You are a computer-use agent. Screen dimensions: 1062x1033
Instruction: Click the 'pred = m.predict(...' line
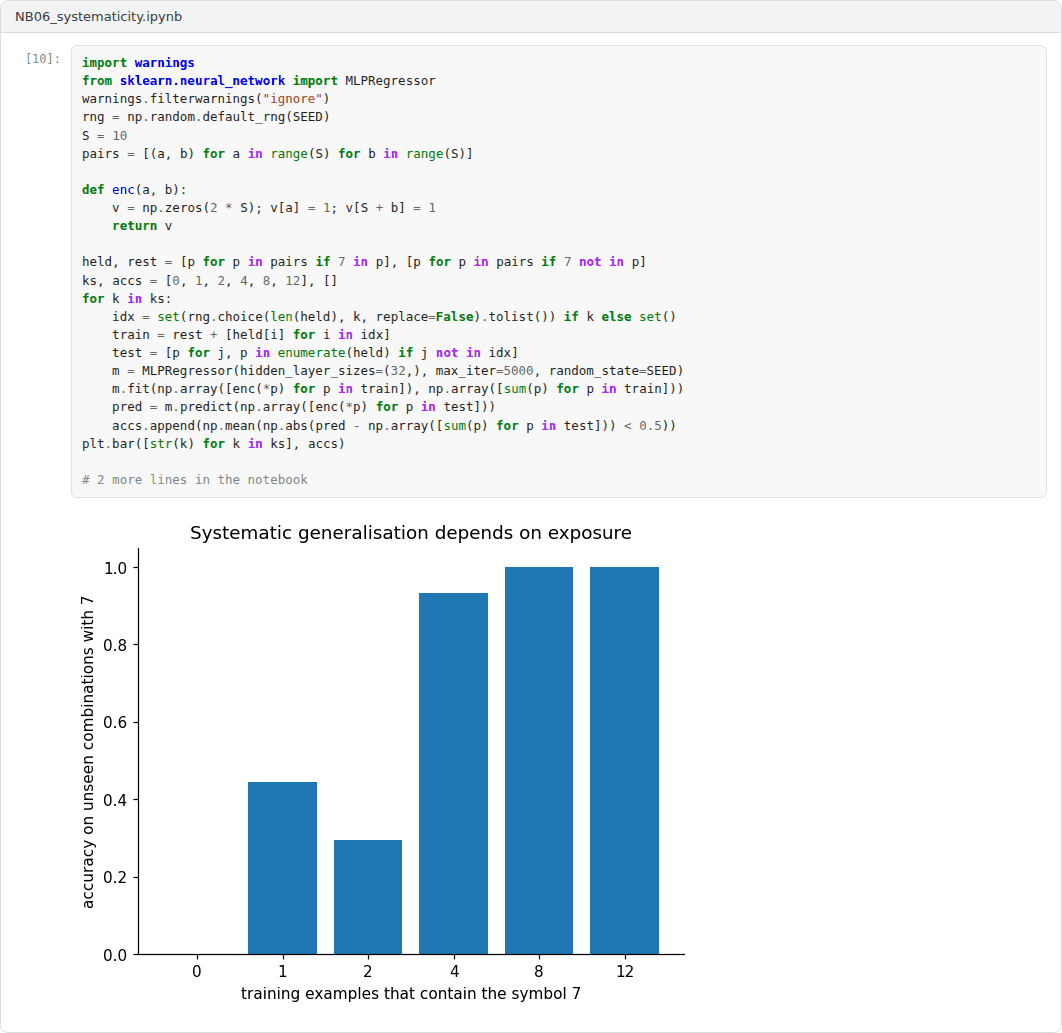304,406
